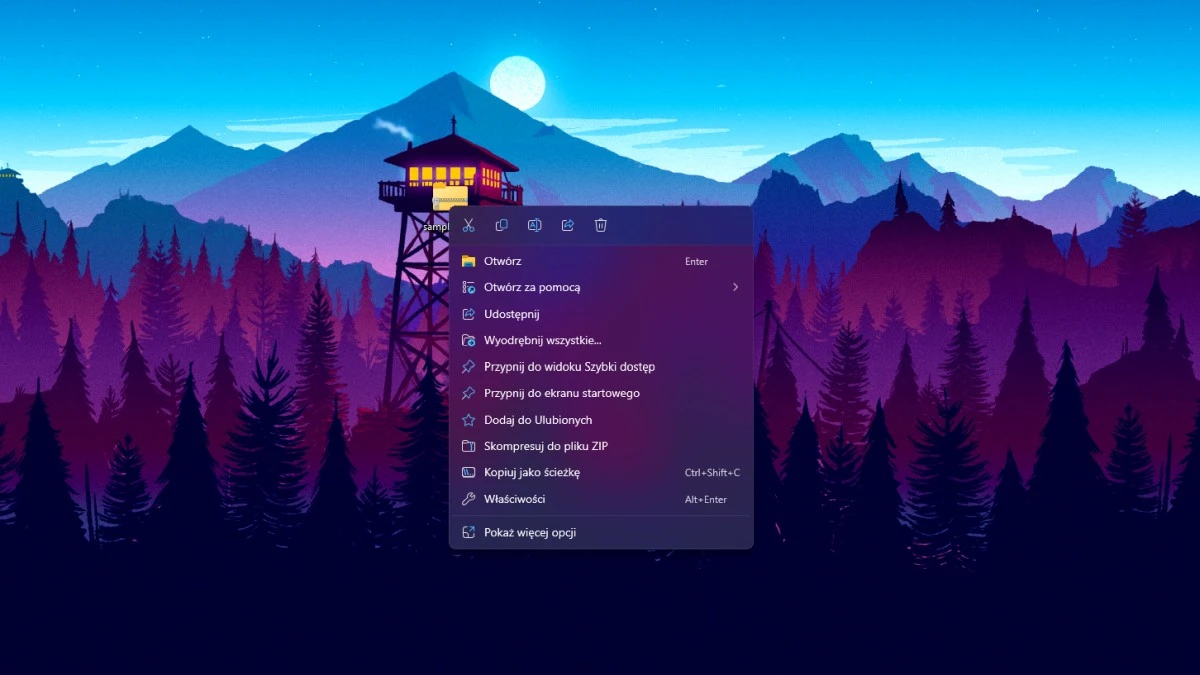The height and width of the screenshot is (675, 1200).
Task: Select the Cut icon in the toolbar
Action: 468,225
